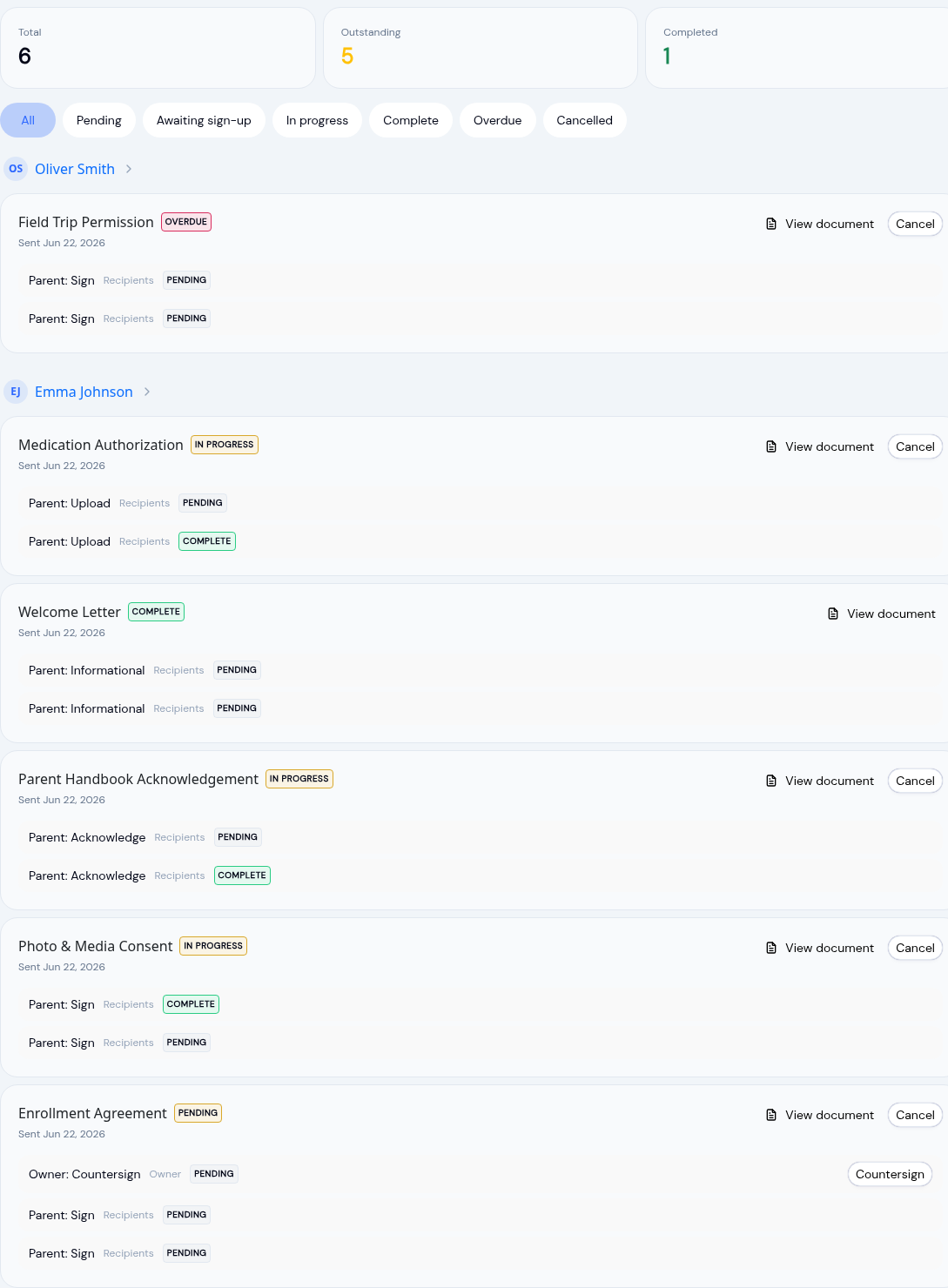
Task: View document for Medication Authorization
Action: (x=820, y=446)
